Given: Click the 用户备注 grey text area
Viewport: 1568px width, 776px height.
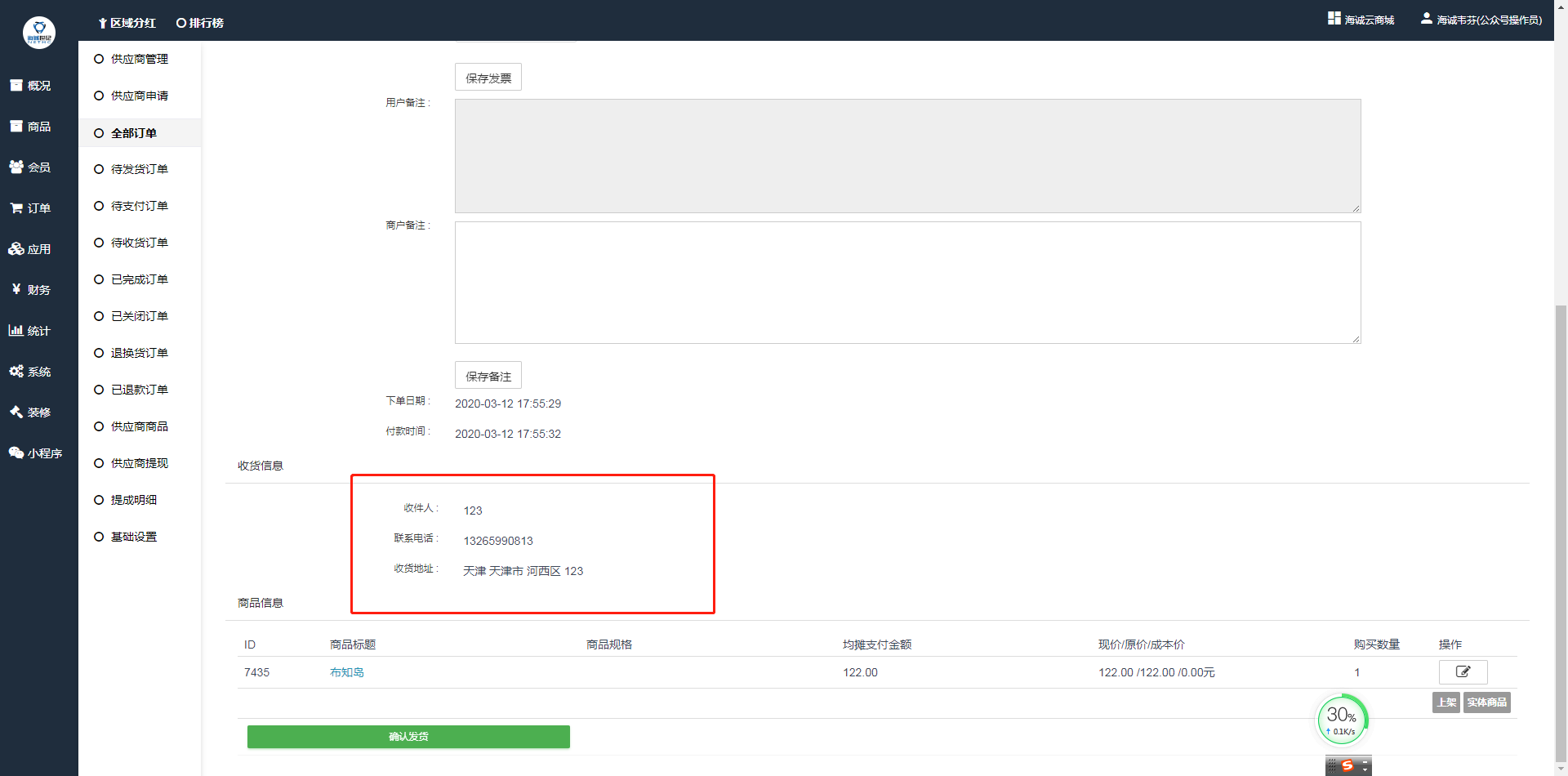Looking at the screenshot, I should pos(907,156).
